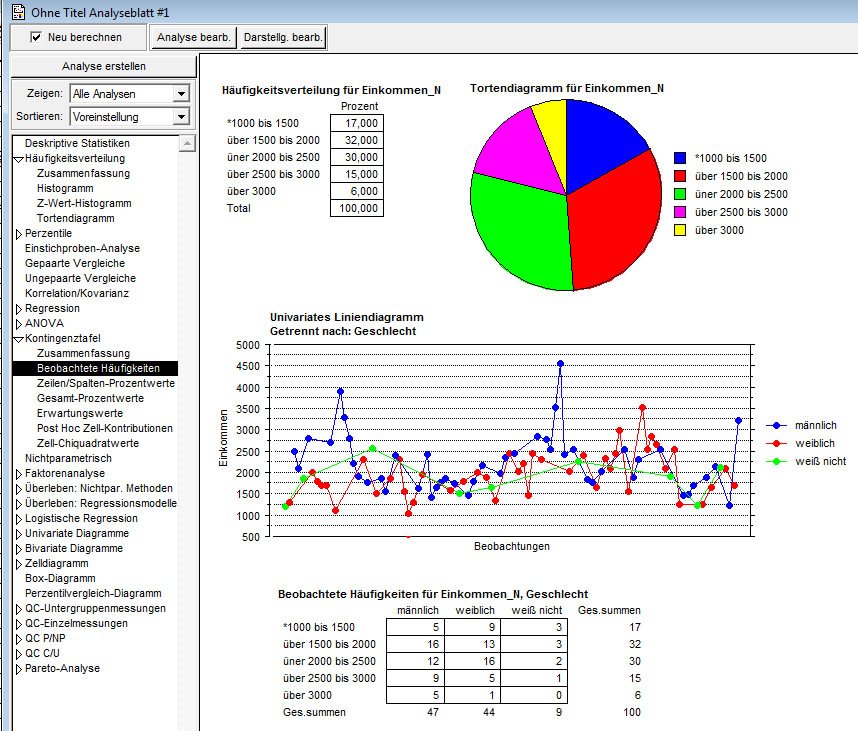
Task: Expand the QC P/NP tree node
Action: [x=19, y=639]
